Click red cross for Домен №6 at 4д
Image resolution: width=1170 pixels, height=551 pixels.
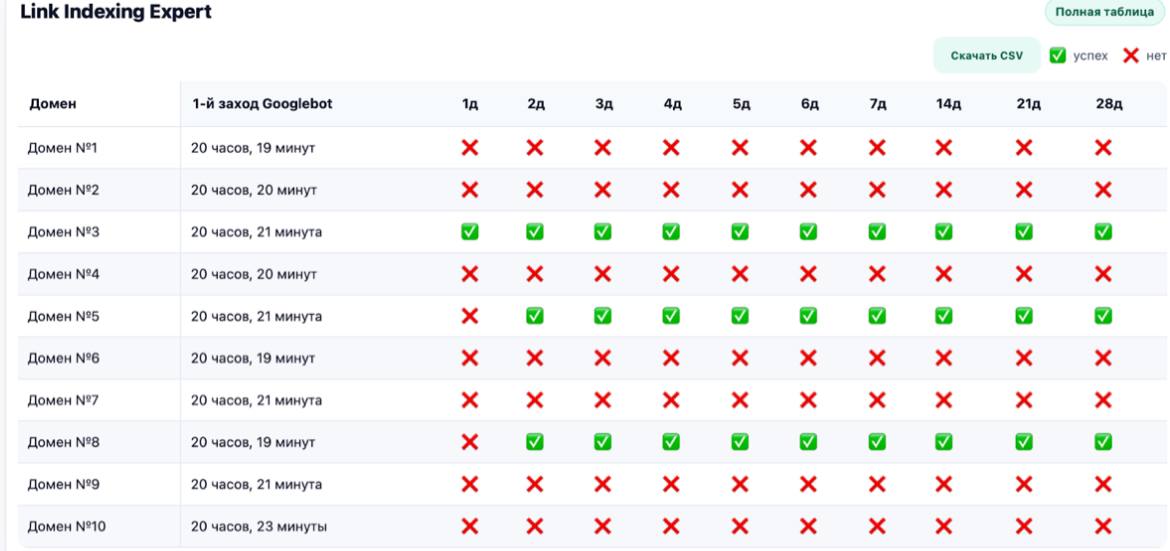pyautogui.click(x=672, y=358)
